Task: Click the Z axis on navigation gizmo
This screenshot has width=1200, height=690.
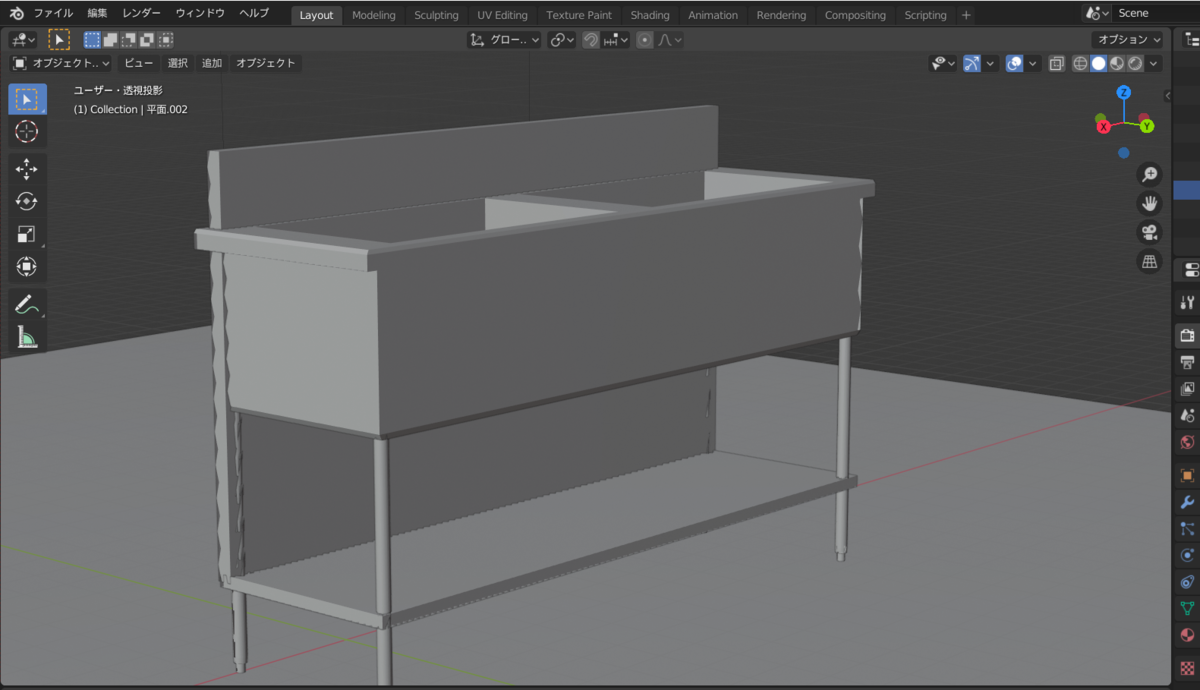Action: pyautogui.click(x=1124, y=93)
